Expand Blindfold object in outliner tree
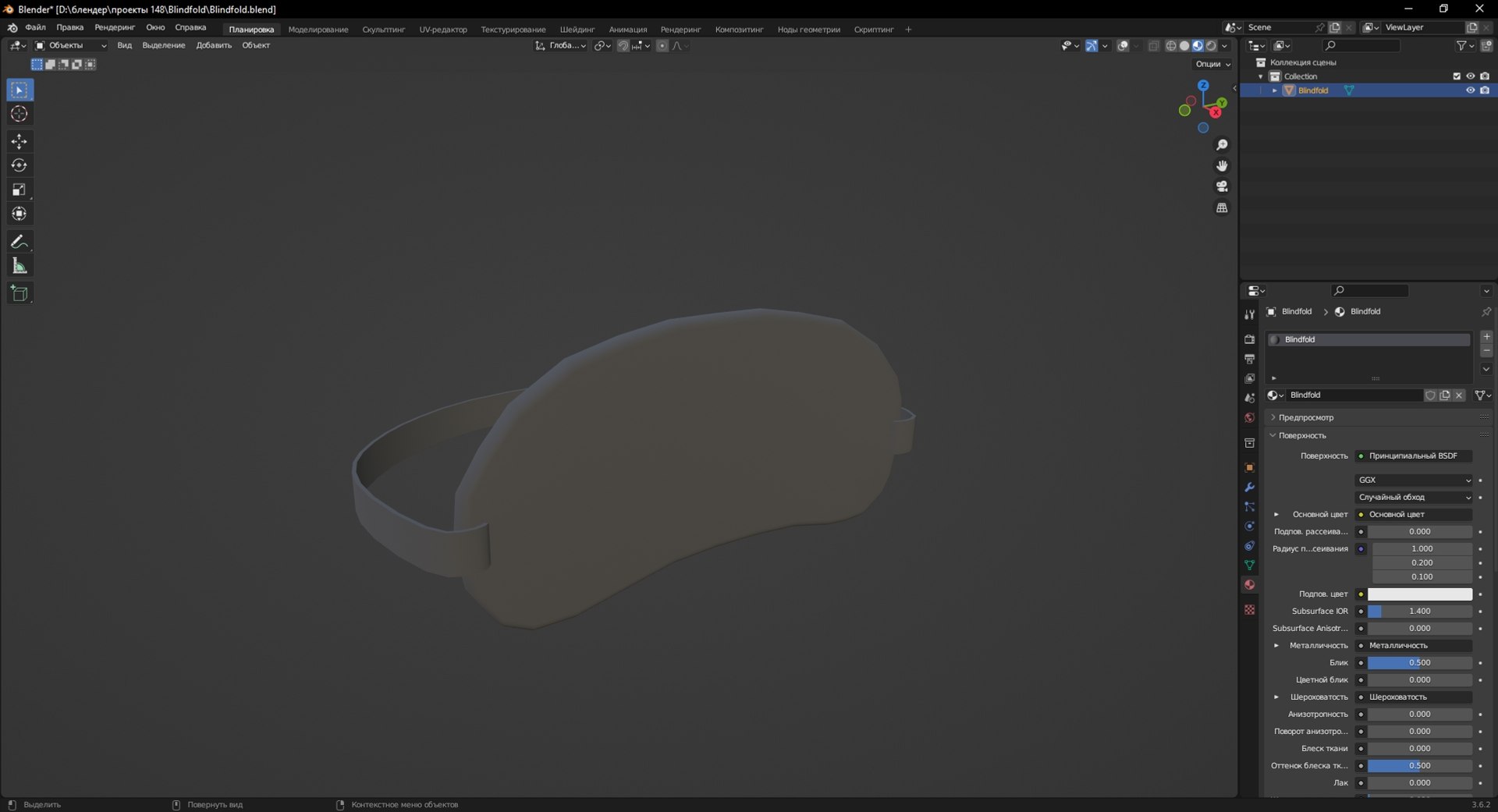The width and height of the screenshot is (1498, 812). 1275,90
